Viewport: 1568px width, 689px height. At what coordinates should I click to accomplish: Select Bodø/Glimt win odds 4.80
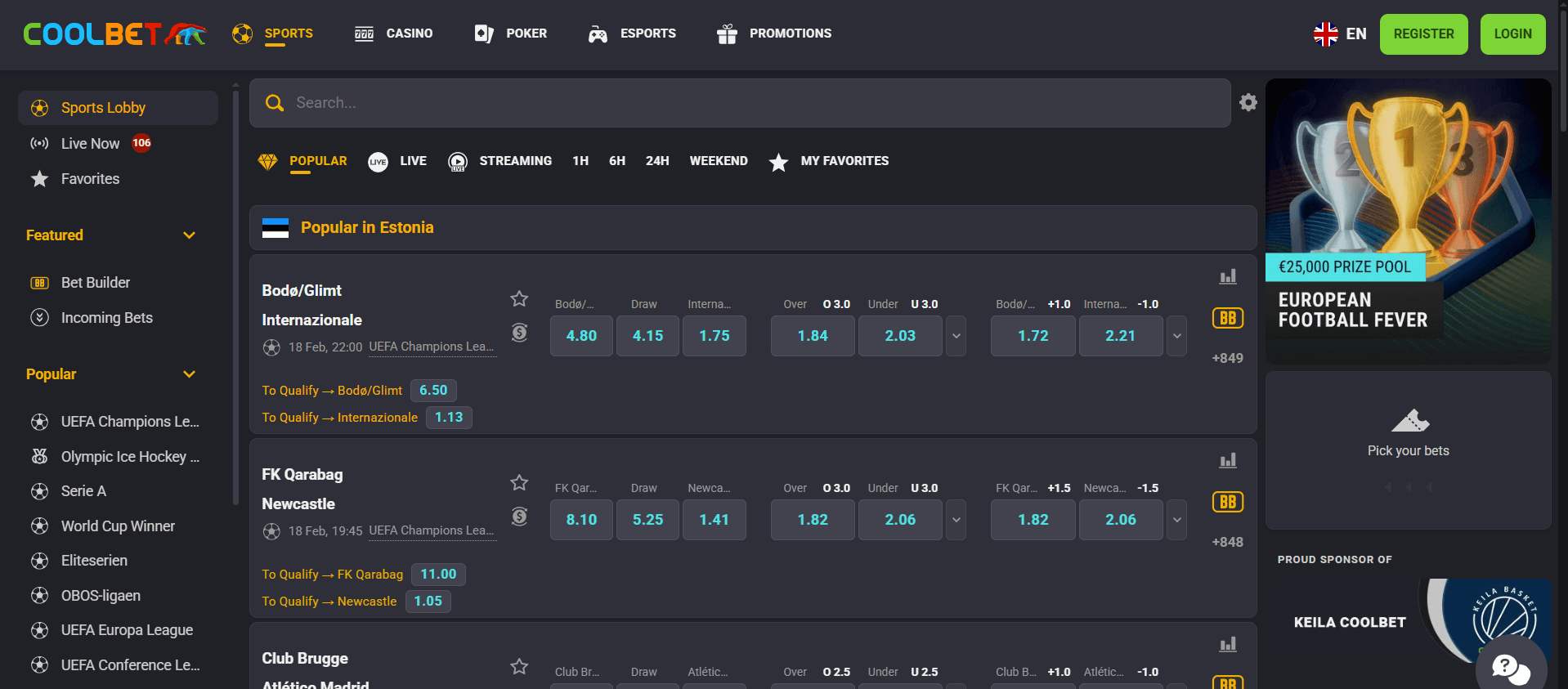pos(581,336)
